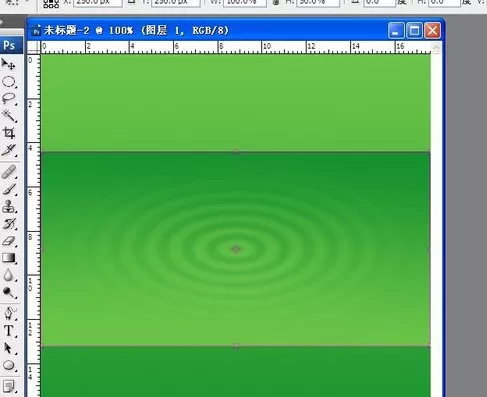
Task: Click the document window title bar text
Action: (x=136, y=30)
